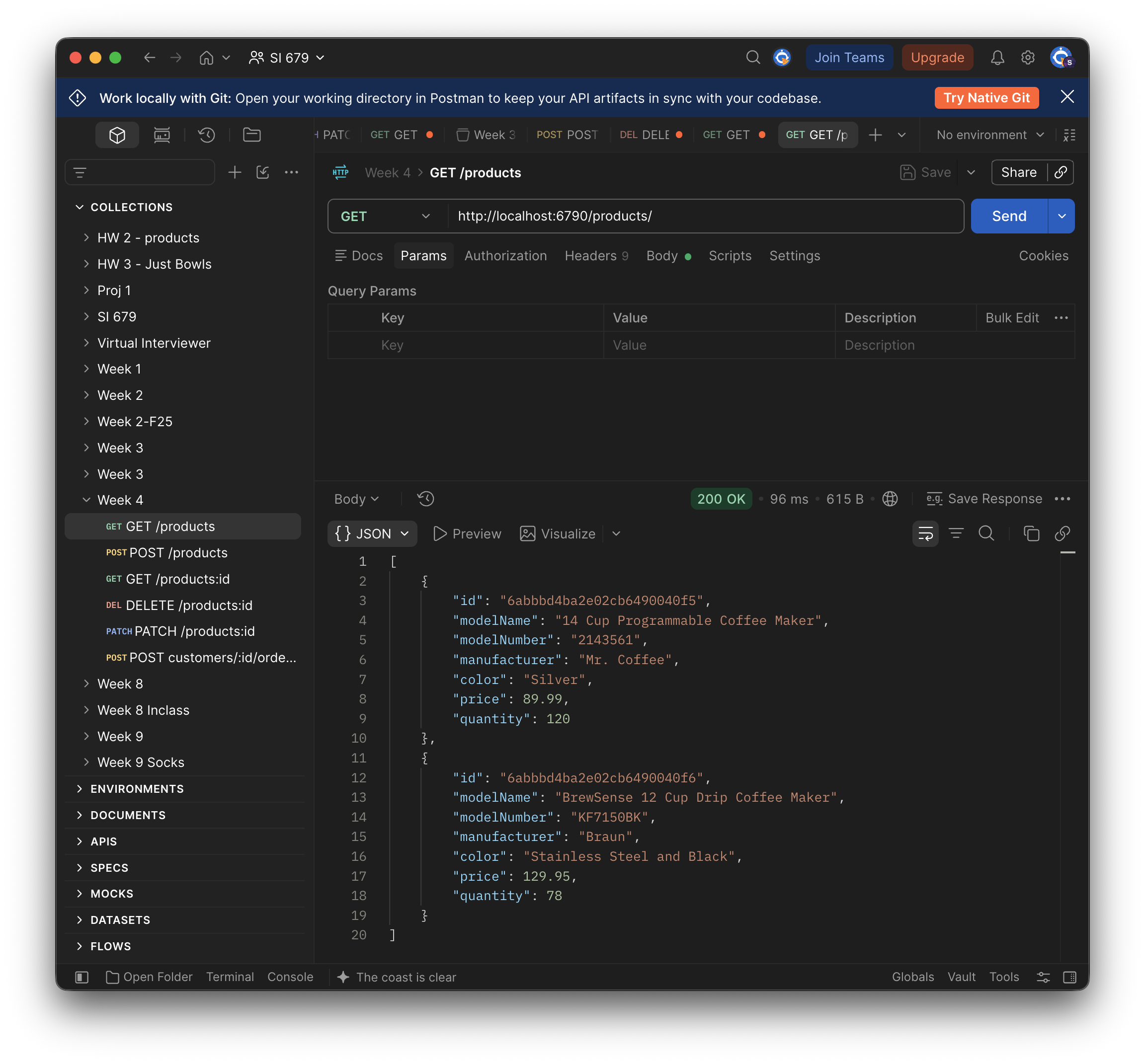Open the Environments sidebar icon

162,135
